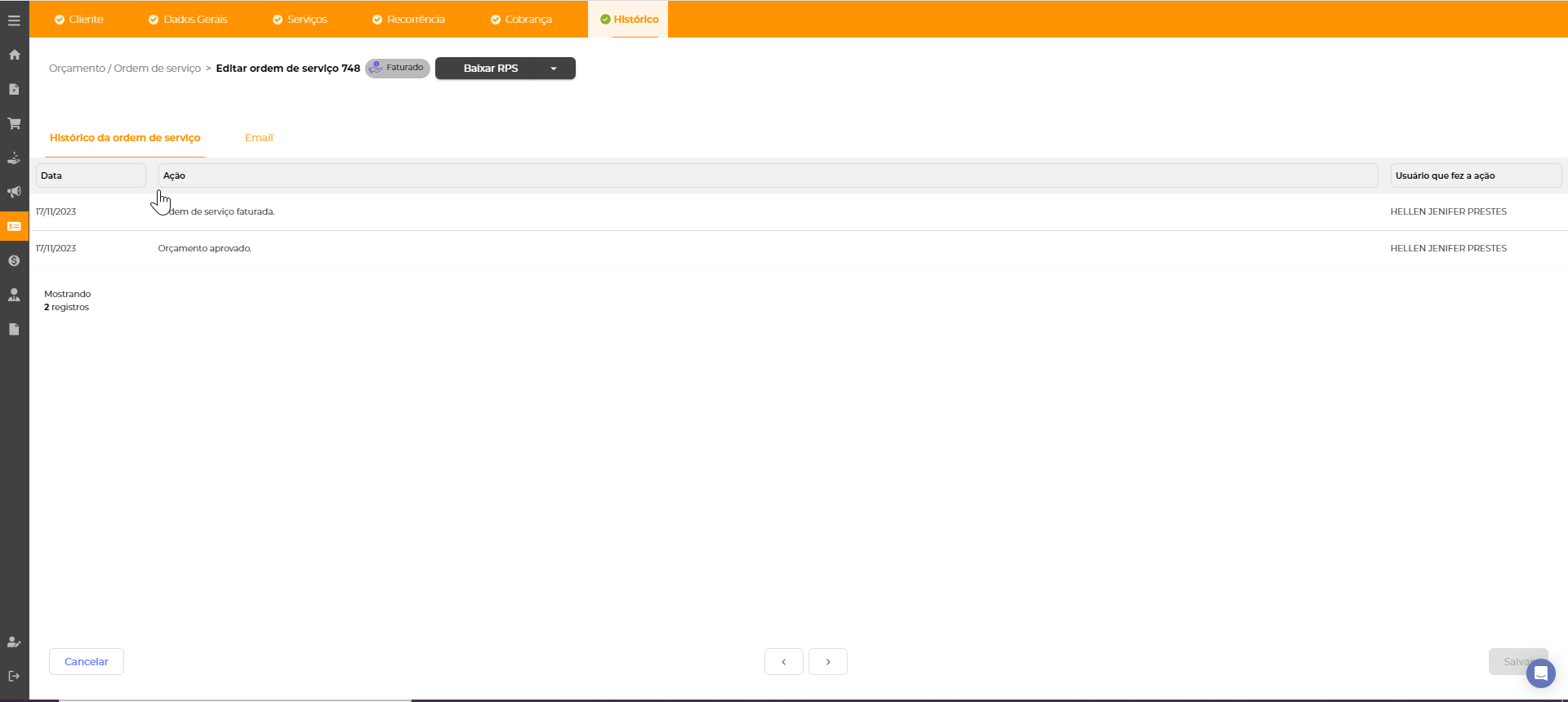Open the user edit profile icon

tap(14, 642)
